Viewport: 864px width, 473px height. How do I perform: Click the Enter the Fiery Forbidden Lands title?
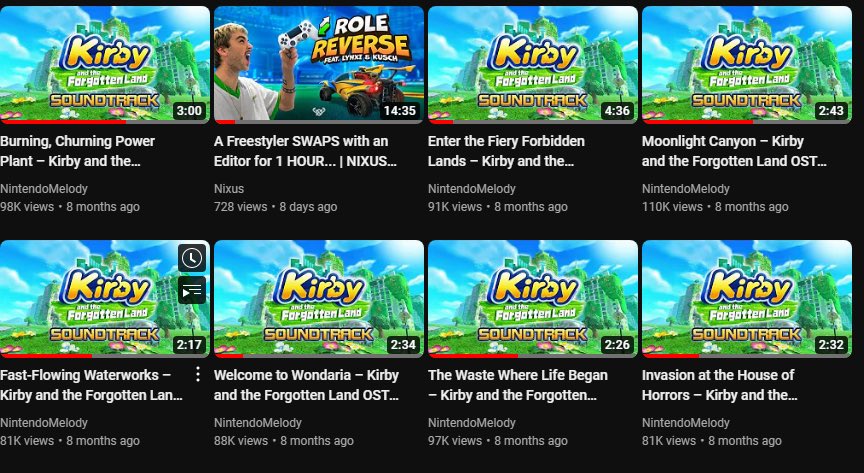pyautogui.click(x=506, y=151)
